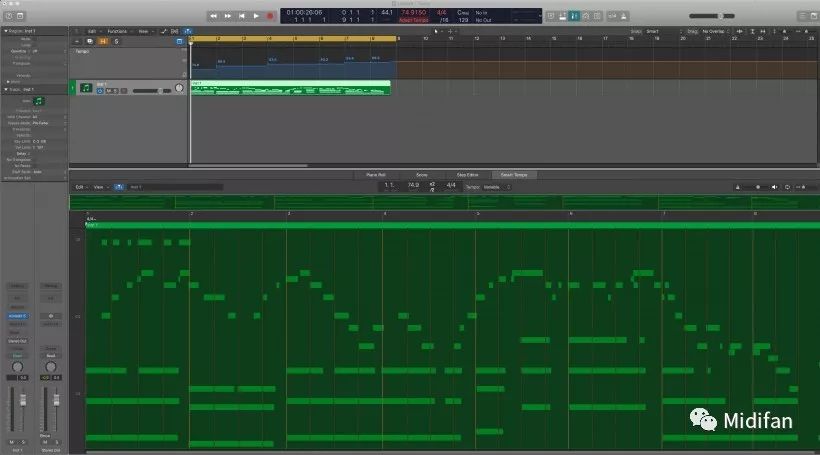The image size is (820, 455).
Task: Switch to the Piano Roll tab
Action: [376, 175]
